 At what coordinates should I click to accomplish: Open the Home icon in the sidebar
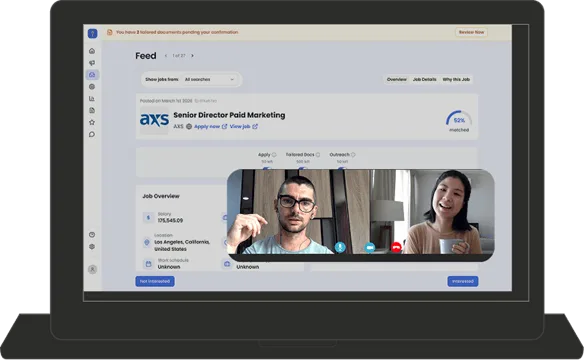coord(92,51)
